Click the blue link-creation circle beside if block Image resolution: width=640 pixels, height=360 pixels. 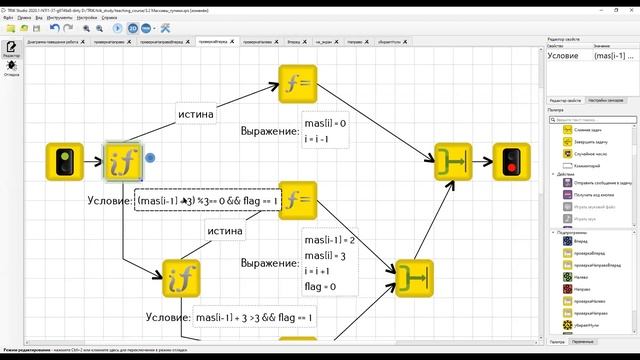(x=150, y=158)
